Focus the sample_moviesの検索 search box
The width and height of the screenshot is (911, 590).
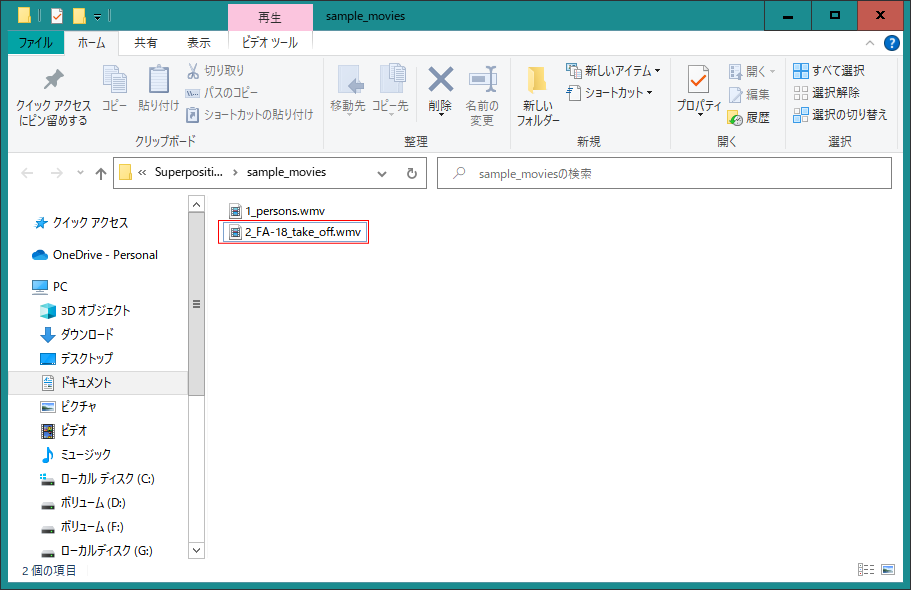pyautogui.click(x=664, y=173)
